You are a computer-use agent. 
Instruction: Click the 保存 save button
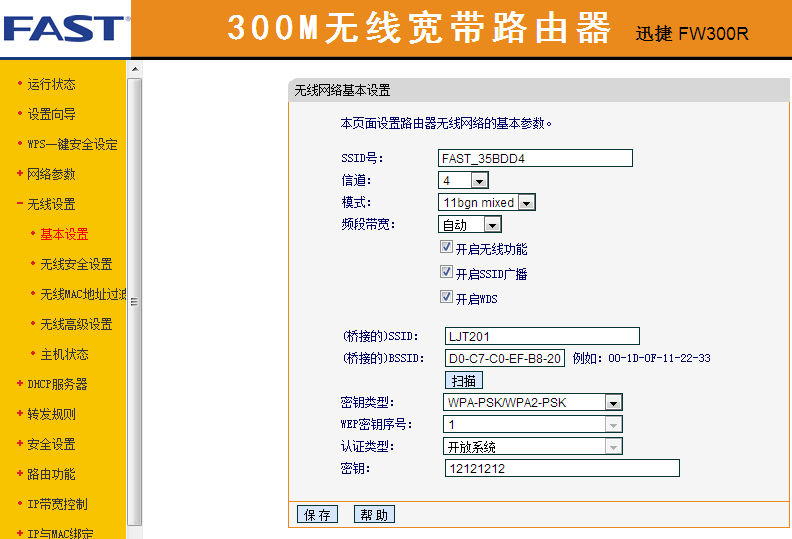(x=317, y=514)
